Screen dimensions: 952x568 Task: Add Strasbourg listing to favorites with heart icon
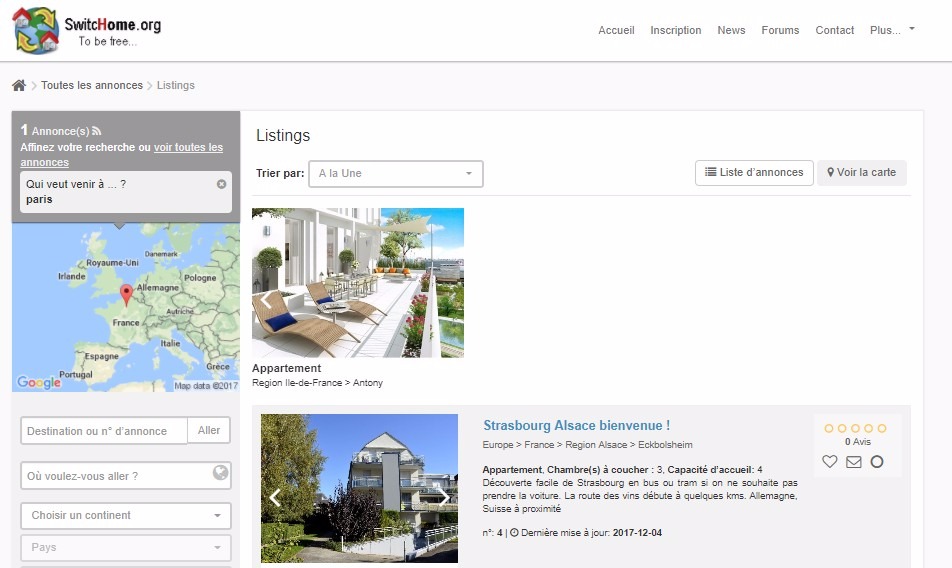point(830,462)
